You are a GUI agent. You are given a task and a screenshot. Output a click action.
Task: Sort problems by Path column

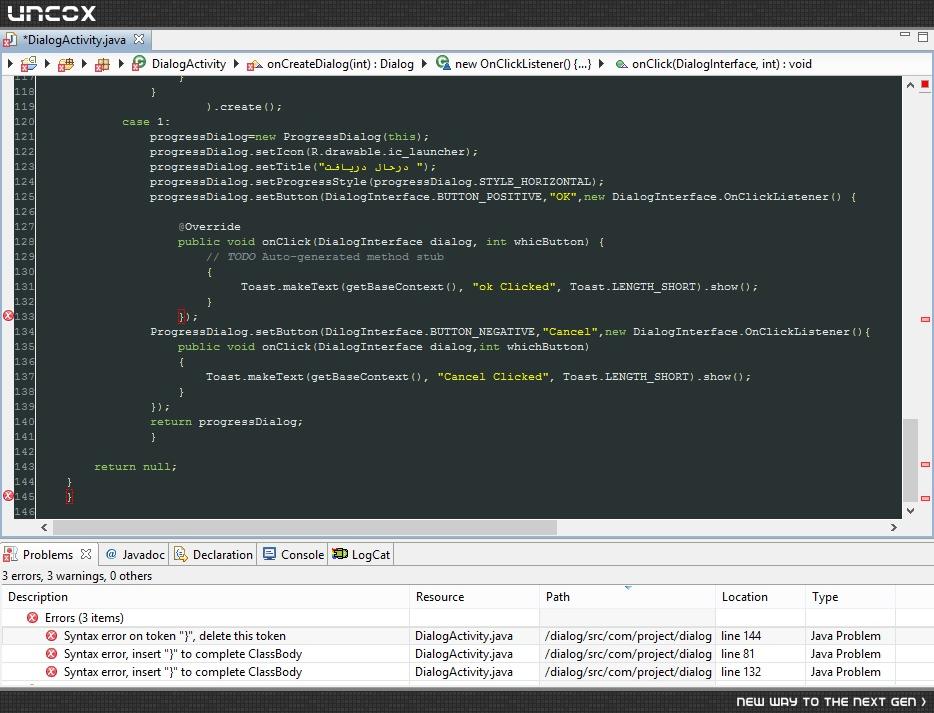point(627,597)
